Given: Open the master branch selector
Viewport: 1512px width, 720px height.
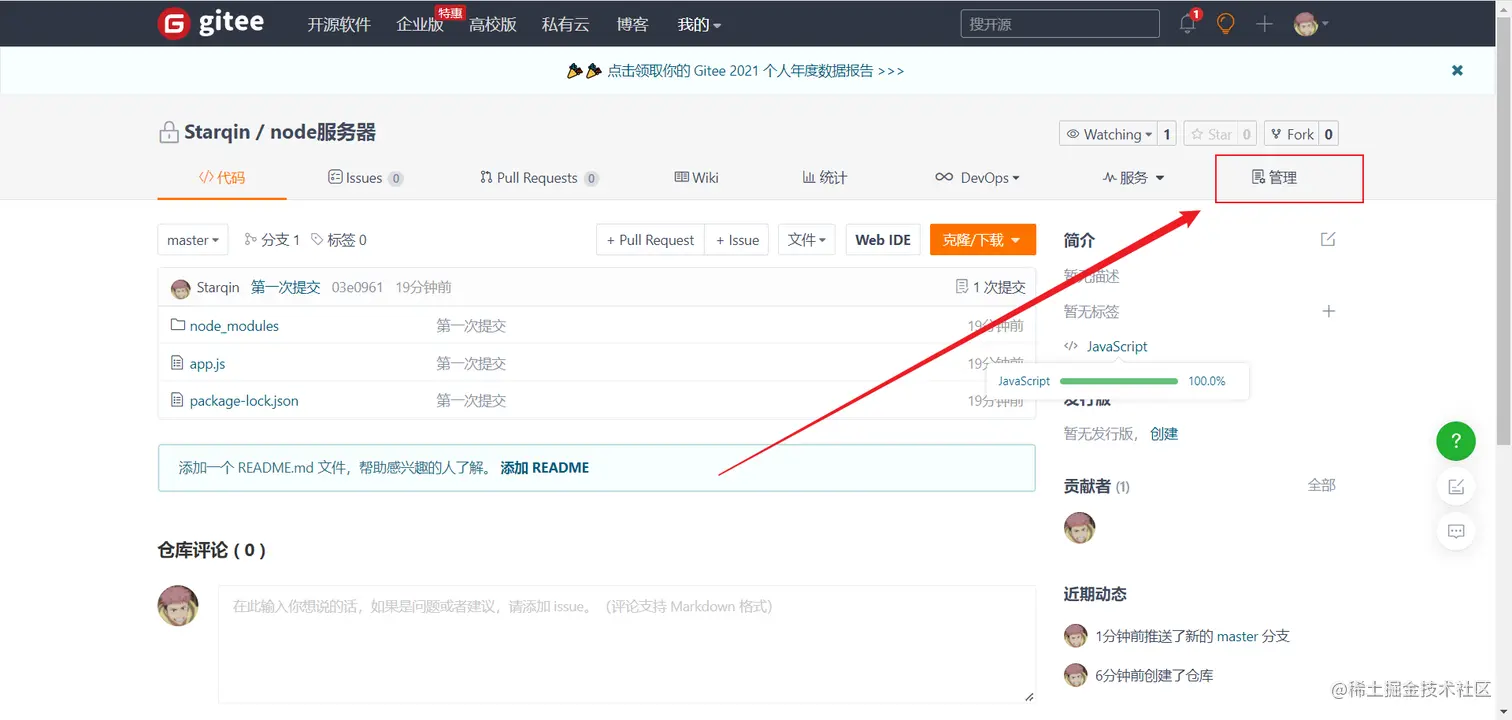Looking at the screenshot, I should pos(192,239).
